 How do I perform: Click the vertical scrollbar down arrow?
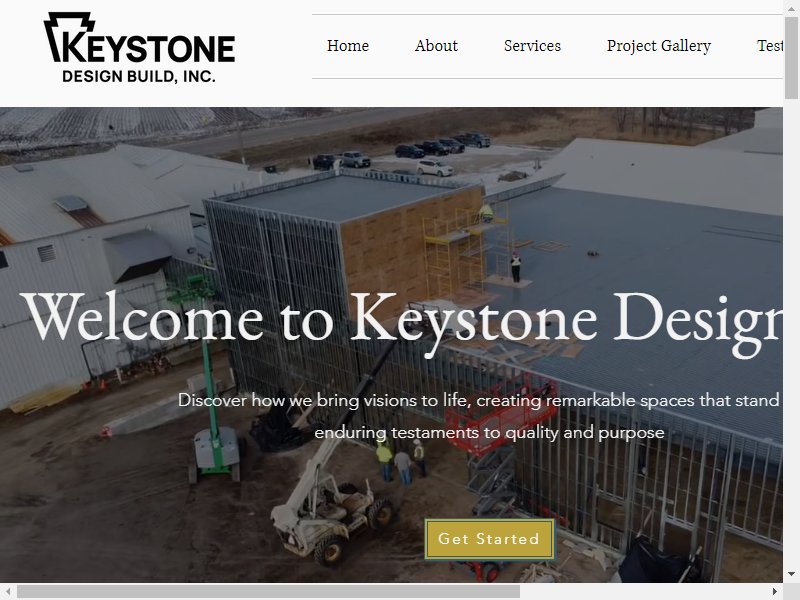tap(791, 574)
